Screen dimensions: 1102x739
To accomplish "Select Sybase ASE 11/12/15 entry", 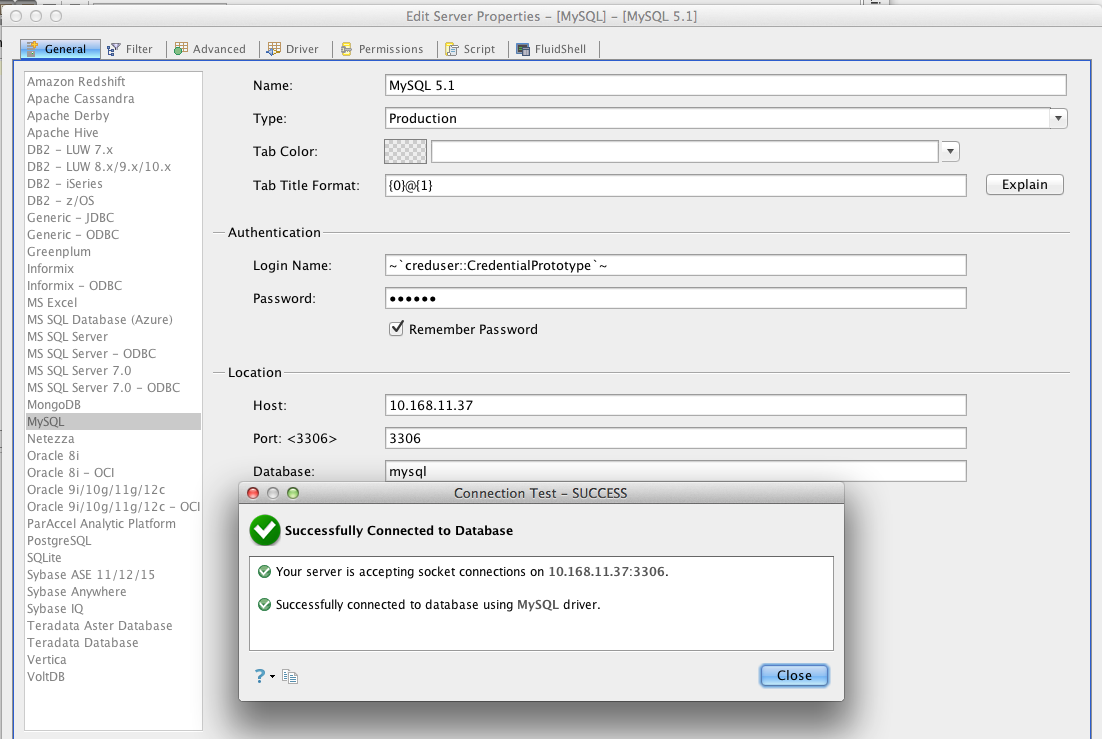I will (91, 574).
